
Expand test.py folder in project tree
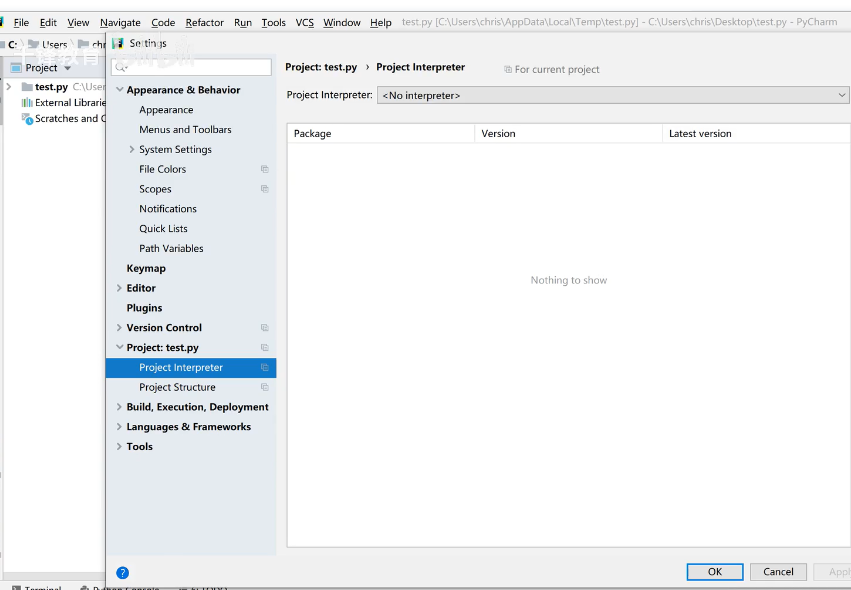pyautogui.click(x=9, y=86)
